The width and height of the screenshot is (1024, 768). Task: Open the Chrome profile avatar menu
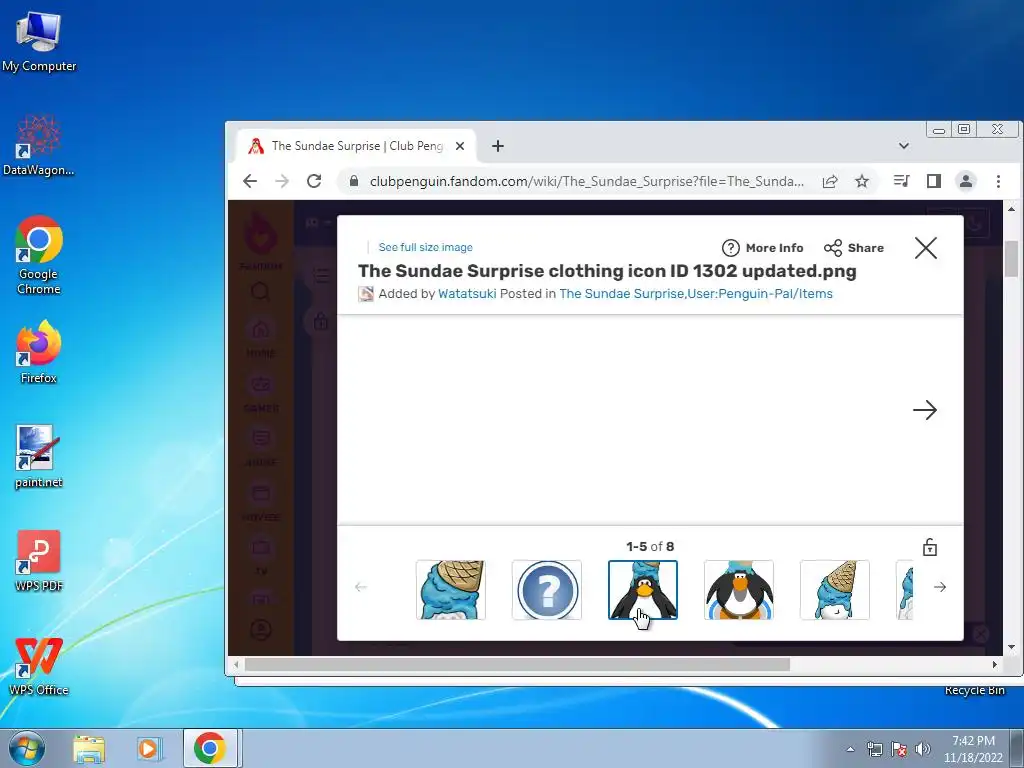[x=966, y=181]
